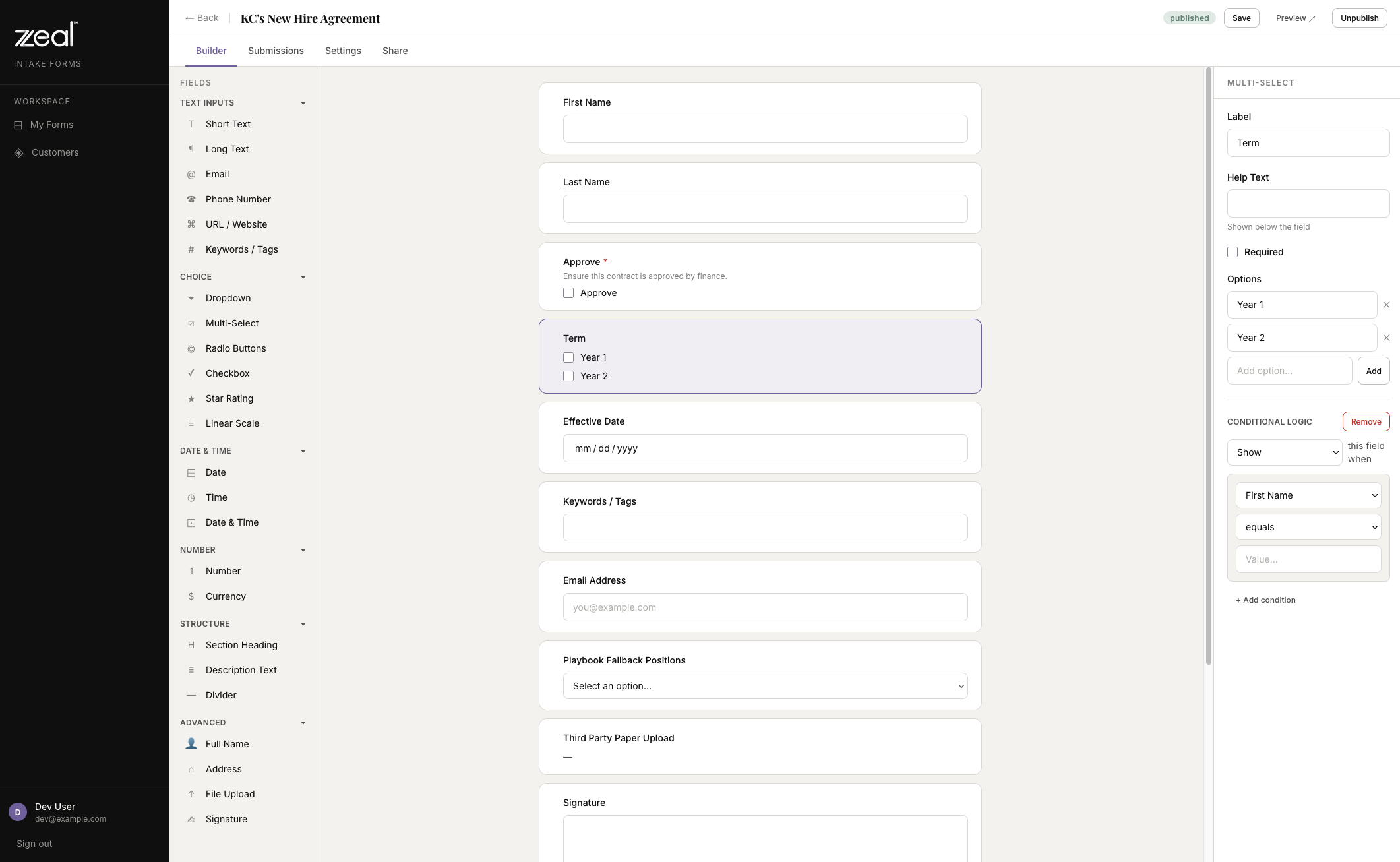The height and width of the screenshot is (862, 1400).
Task: Click the Date calendar icon
Action: (x=191, y=472)
